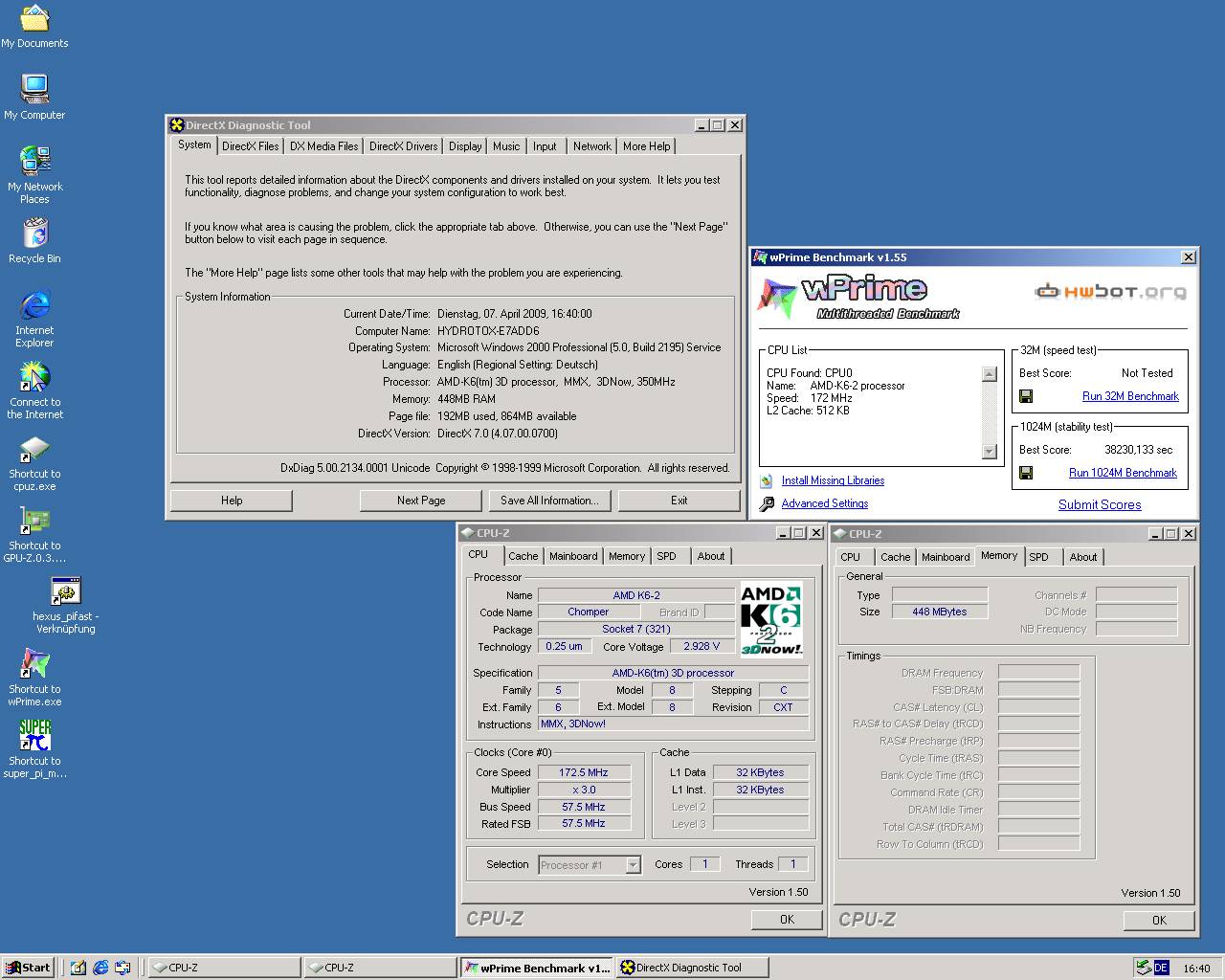Switch to Cache tab in left CPU-Z

click(523, 556)
